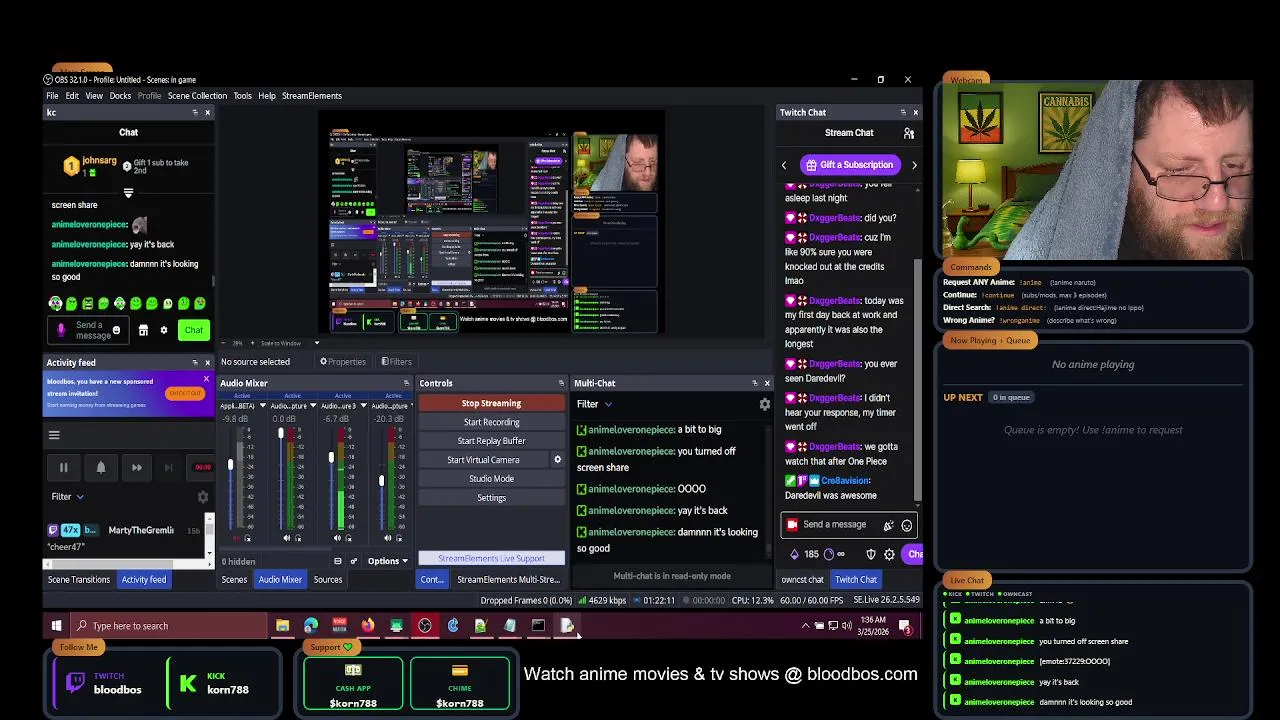
Task: Open Audio..ure 3 channel dropdown arrow
Action: coord(363,406)
